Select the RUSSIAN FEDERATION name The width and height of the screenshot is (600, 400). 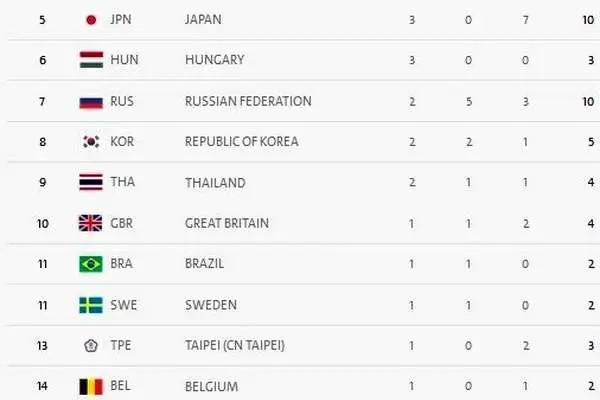coord(248,101)
